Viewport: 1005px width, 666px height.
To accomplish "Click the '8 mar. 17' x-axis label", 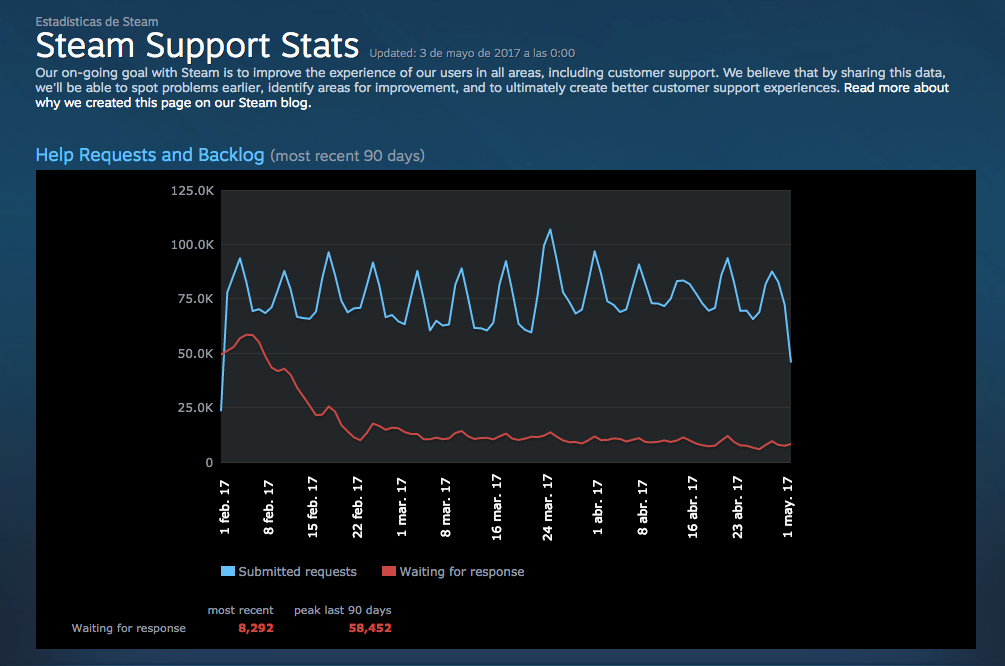I will click(446, 506).
